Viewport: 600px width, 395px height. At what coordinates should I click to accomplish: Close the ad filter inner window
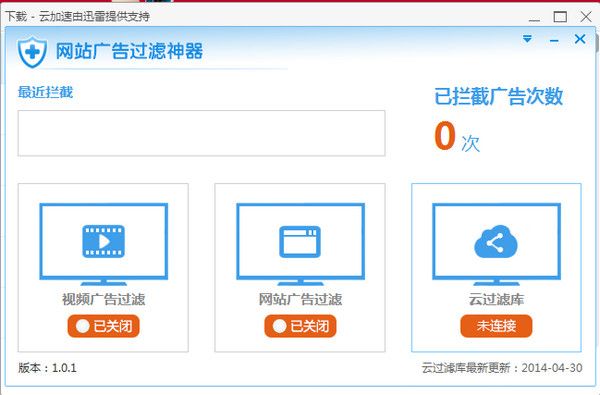[580, 39]
